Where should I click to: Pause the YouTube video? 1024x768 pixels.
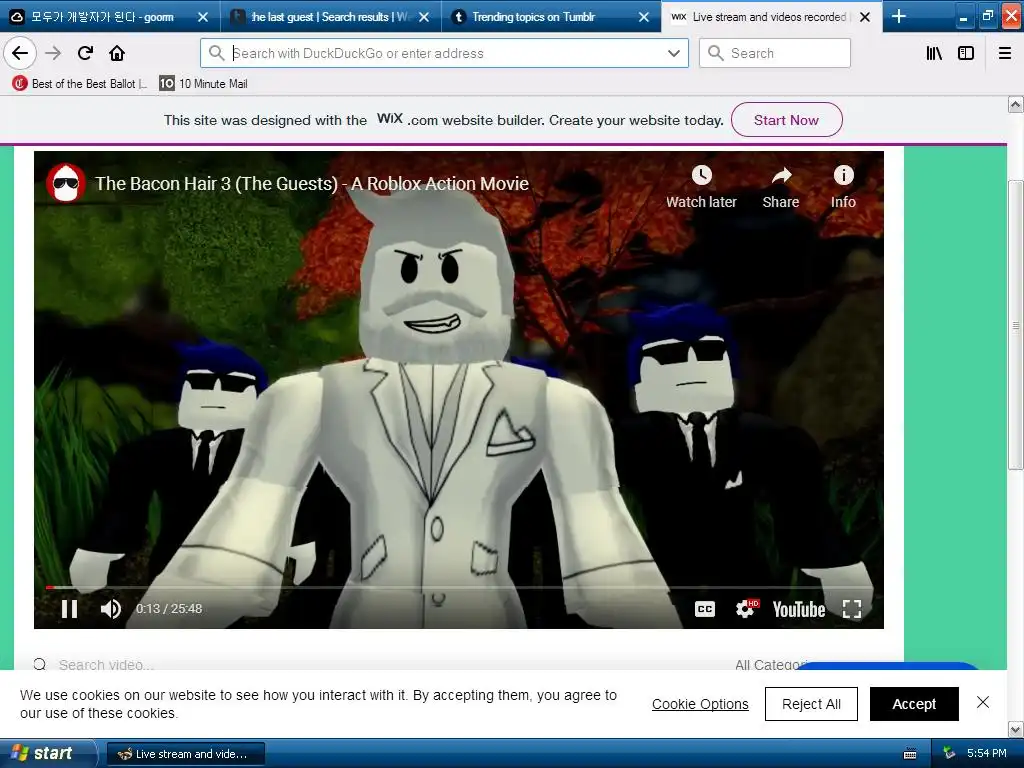pyautogui.click(x=69, y=609)
